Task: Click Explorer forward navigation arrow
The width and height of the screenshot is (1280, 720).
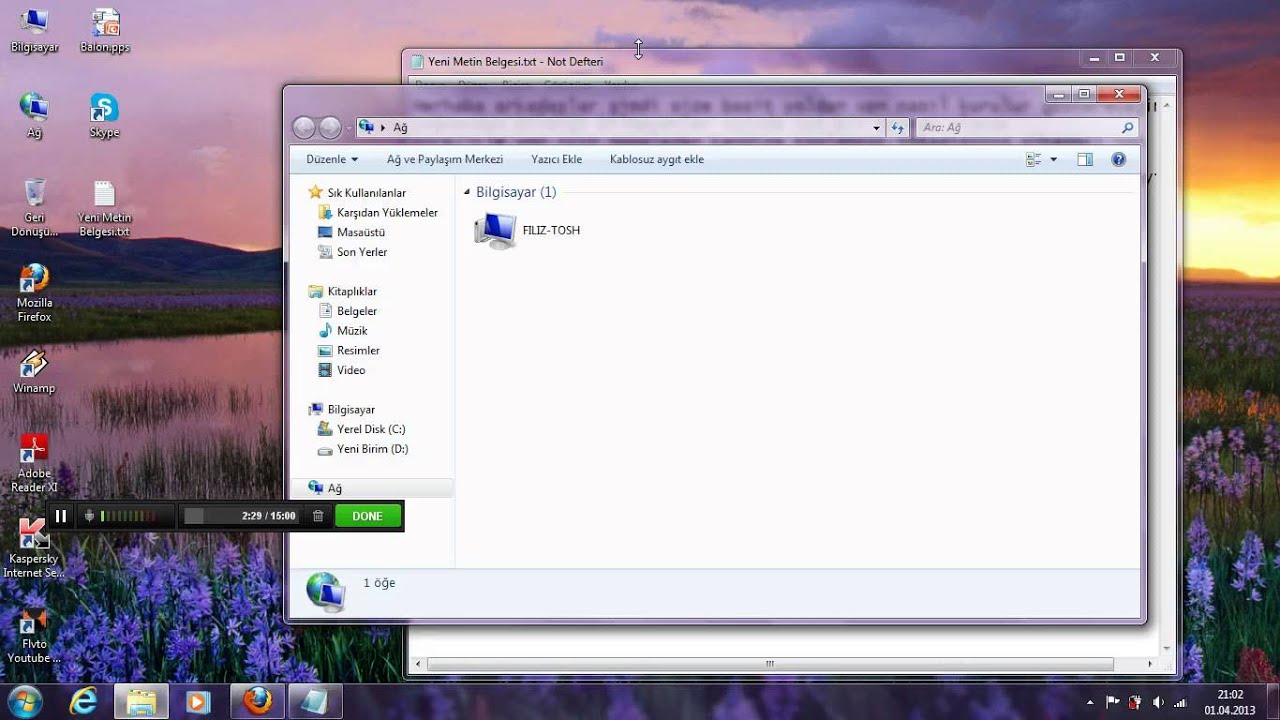Action: coord(330,127)
